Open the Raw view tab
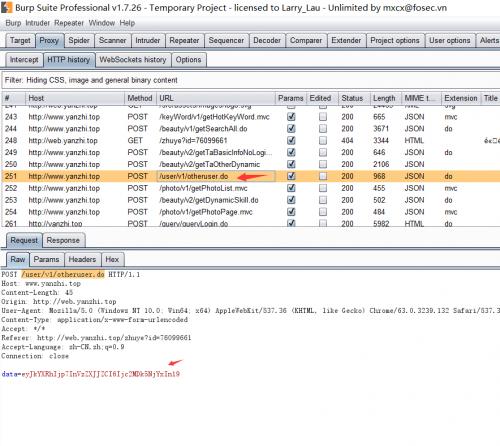Image resolution: width=500 pixels, height=446 pixels. 18,259
